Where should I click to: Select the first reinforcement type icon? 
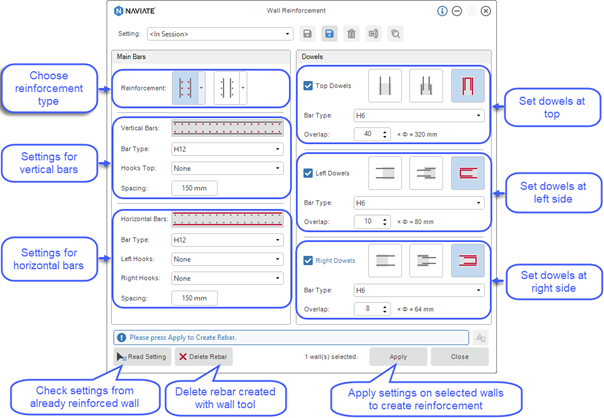pos(186,87)
